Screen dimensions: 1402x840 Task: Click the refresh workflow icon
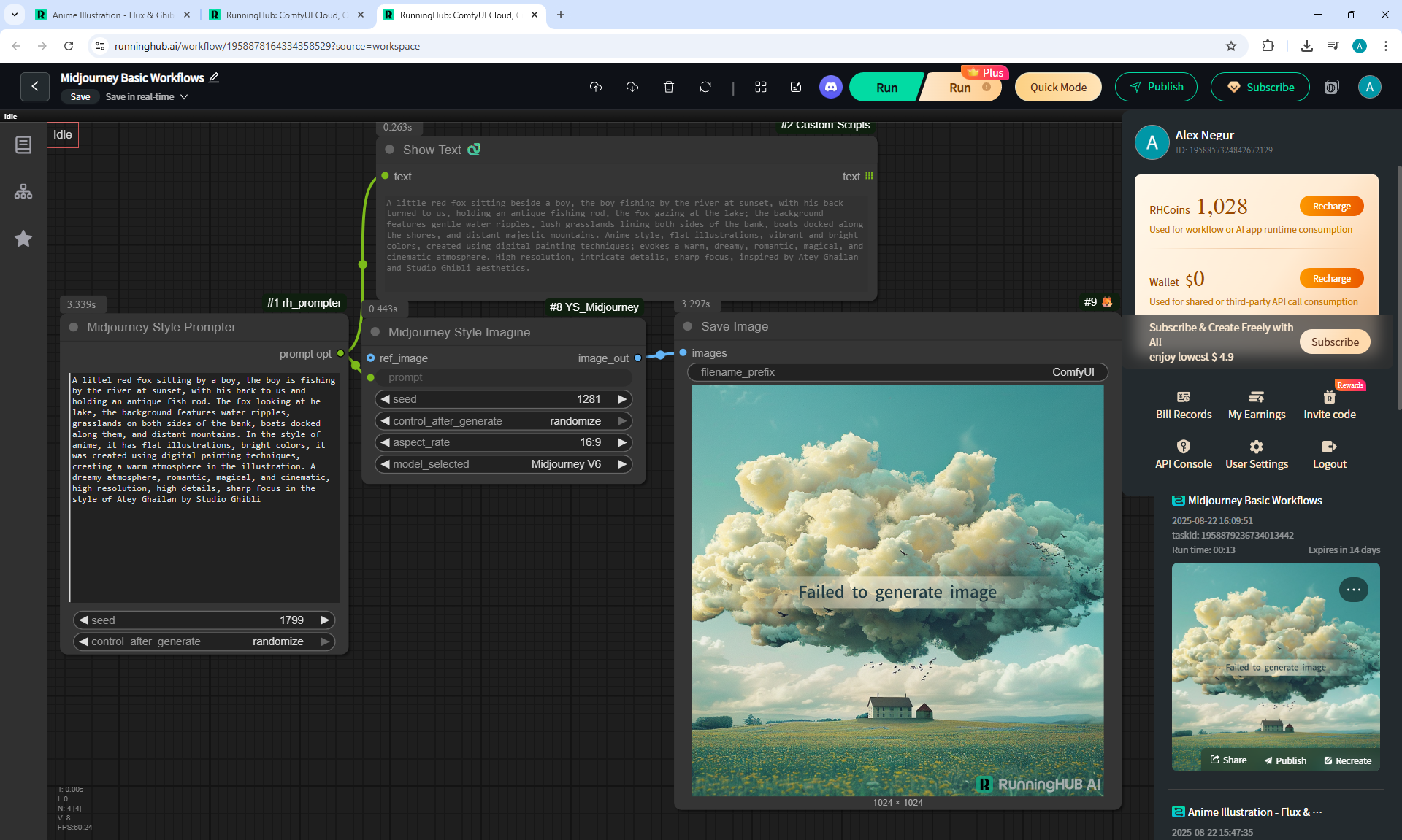pos(705,87)
